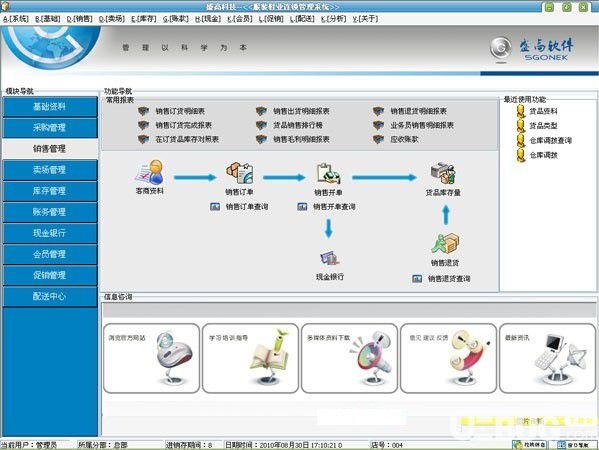
Task: Click the 仓库调拨查询 recent function text
Action: tap(550, 141)
